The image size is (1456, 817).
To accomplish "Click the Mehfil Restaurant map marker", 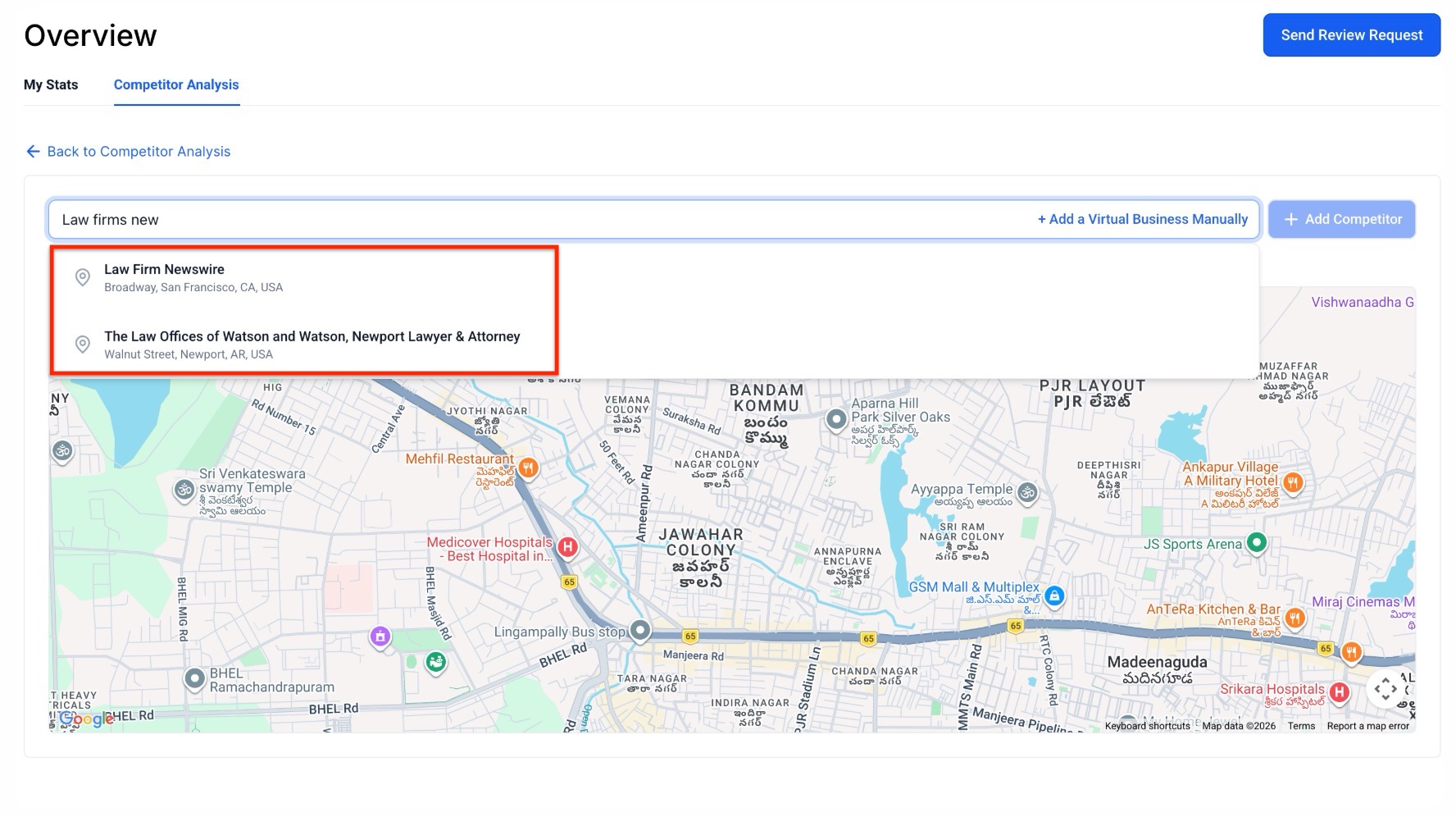I will pyautogui.click(x=528, y=468).
